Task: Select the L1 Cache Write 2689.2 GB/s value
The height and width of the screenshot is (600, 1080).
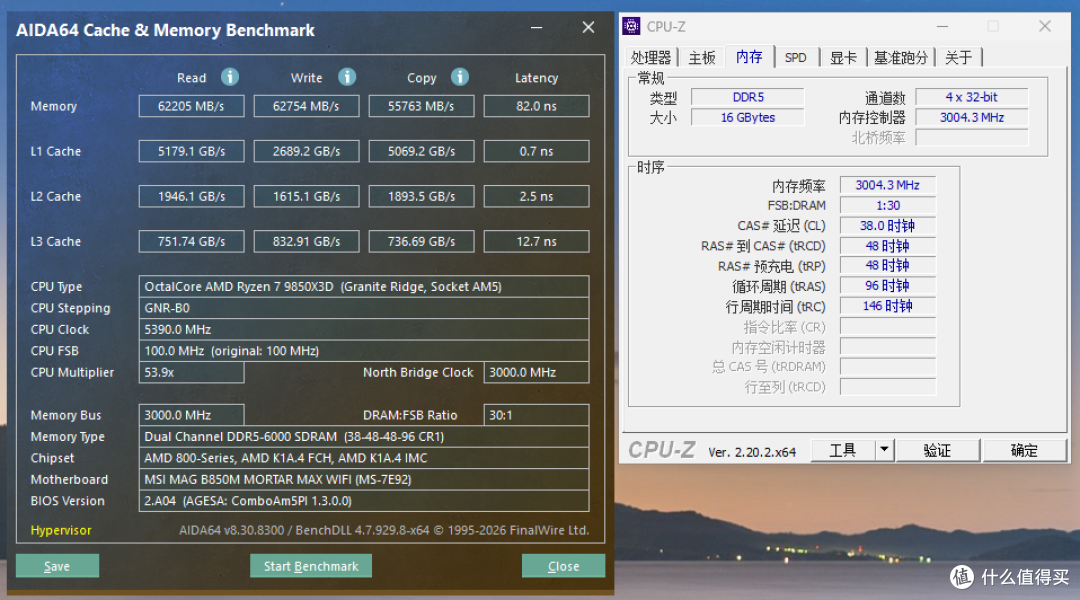Action: [307, 152]
